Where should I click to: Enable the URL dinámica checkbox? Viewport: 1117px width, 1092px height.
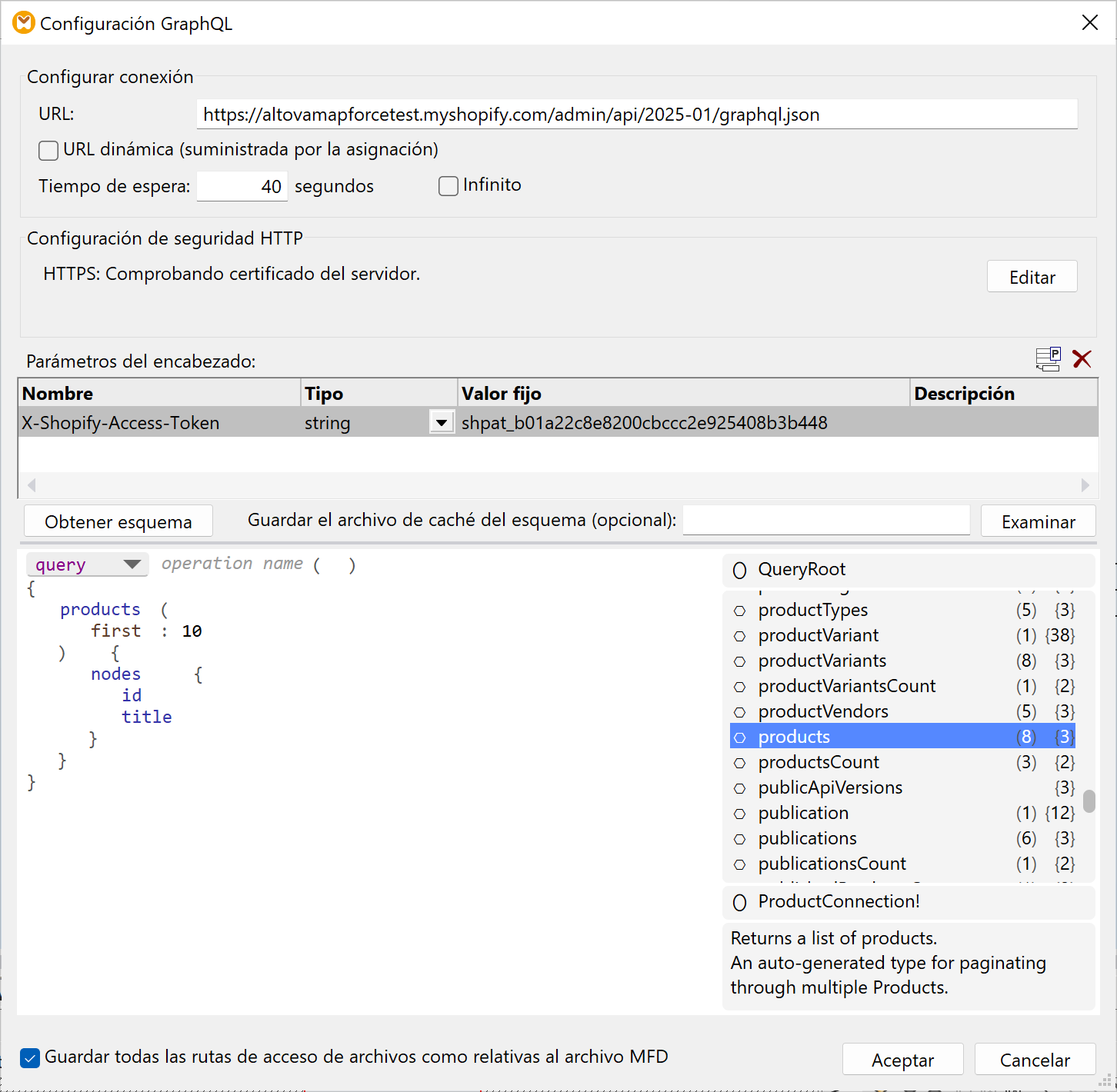point(48,150)
